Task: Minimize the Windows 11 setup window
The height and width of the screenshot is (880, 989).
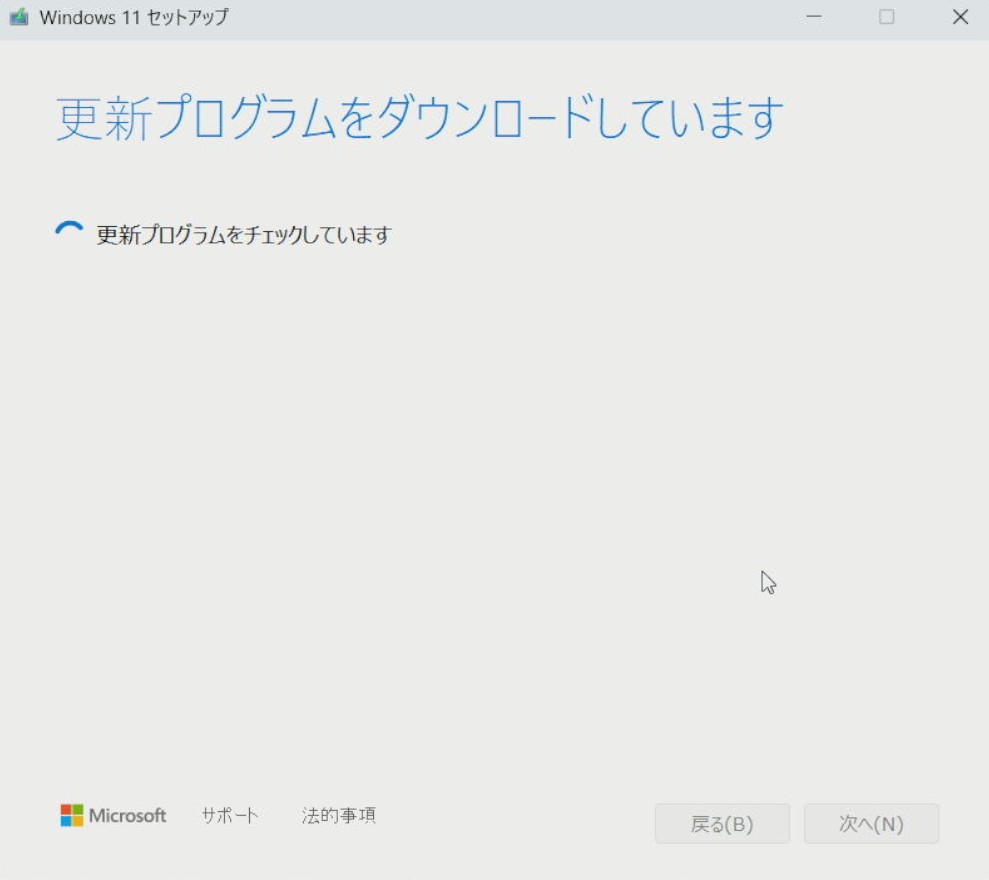Action: point(814,17)
